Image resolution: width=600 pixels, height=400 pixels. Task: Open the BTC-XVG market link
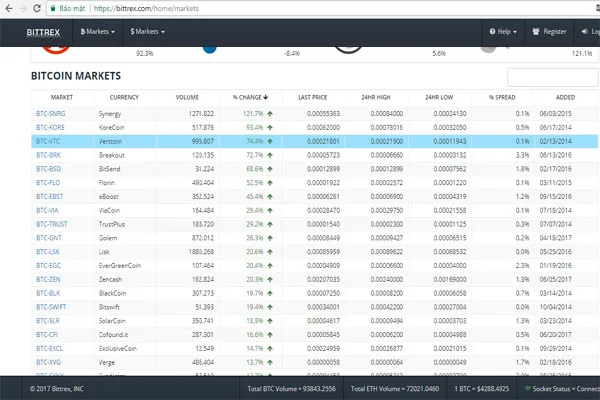(x=48, y=362)
